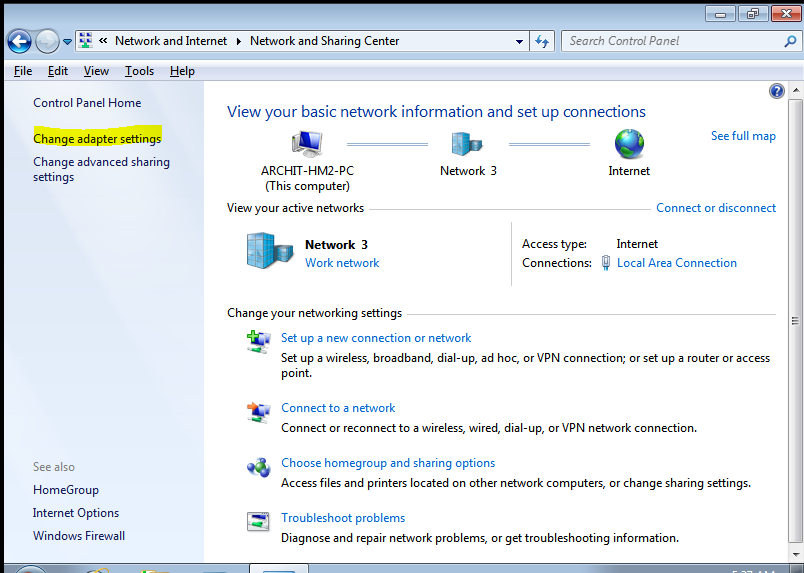Click the homegroup and sharing options icon
This screenshot has width=804, height=573.
click(x=258, y=467)
